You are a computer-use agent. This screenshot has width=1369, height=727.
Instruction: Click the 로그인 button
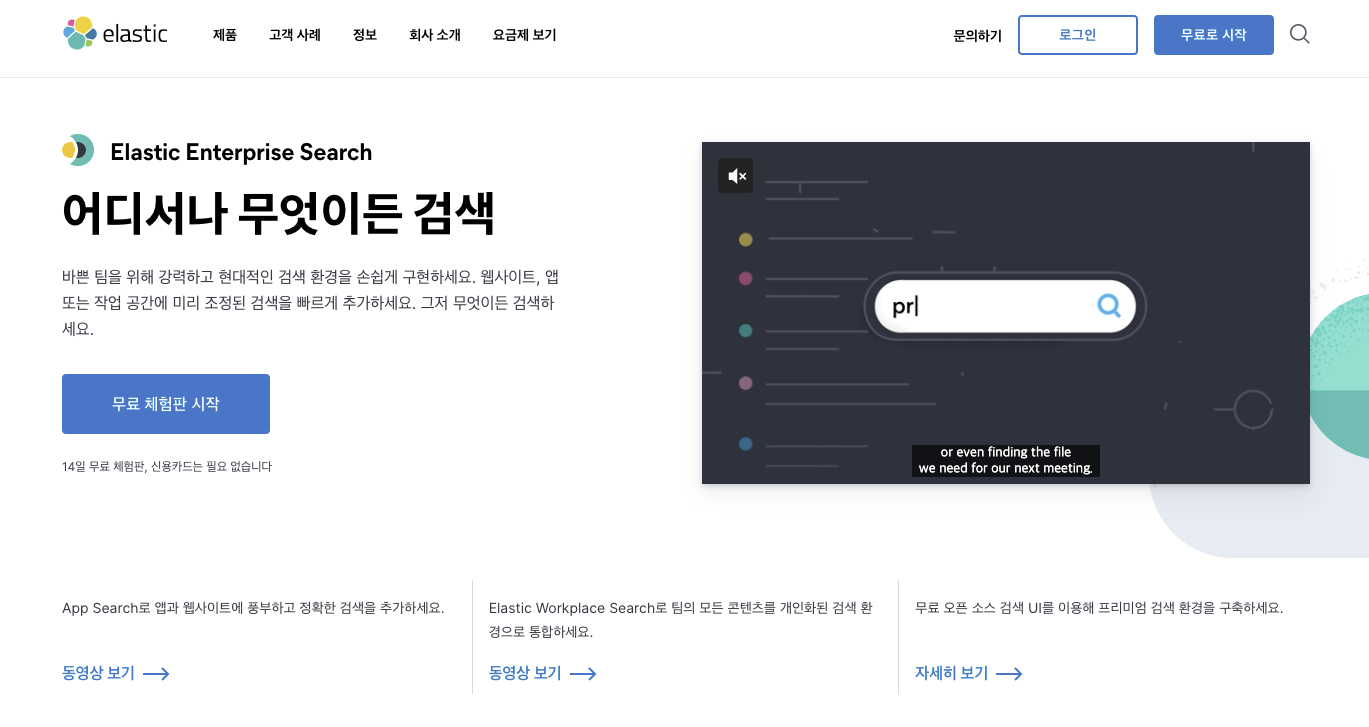1078,35
